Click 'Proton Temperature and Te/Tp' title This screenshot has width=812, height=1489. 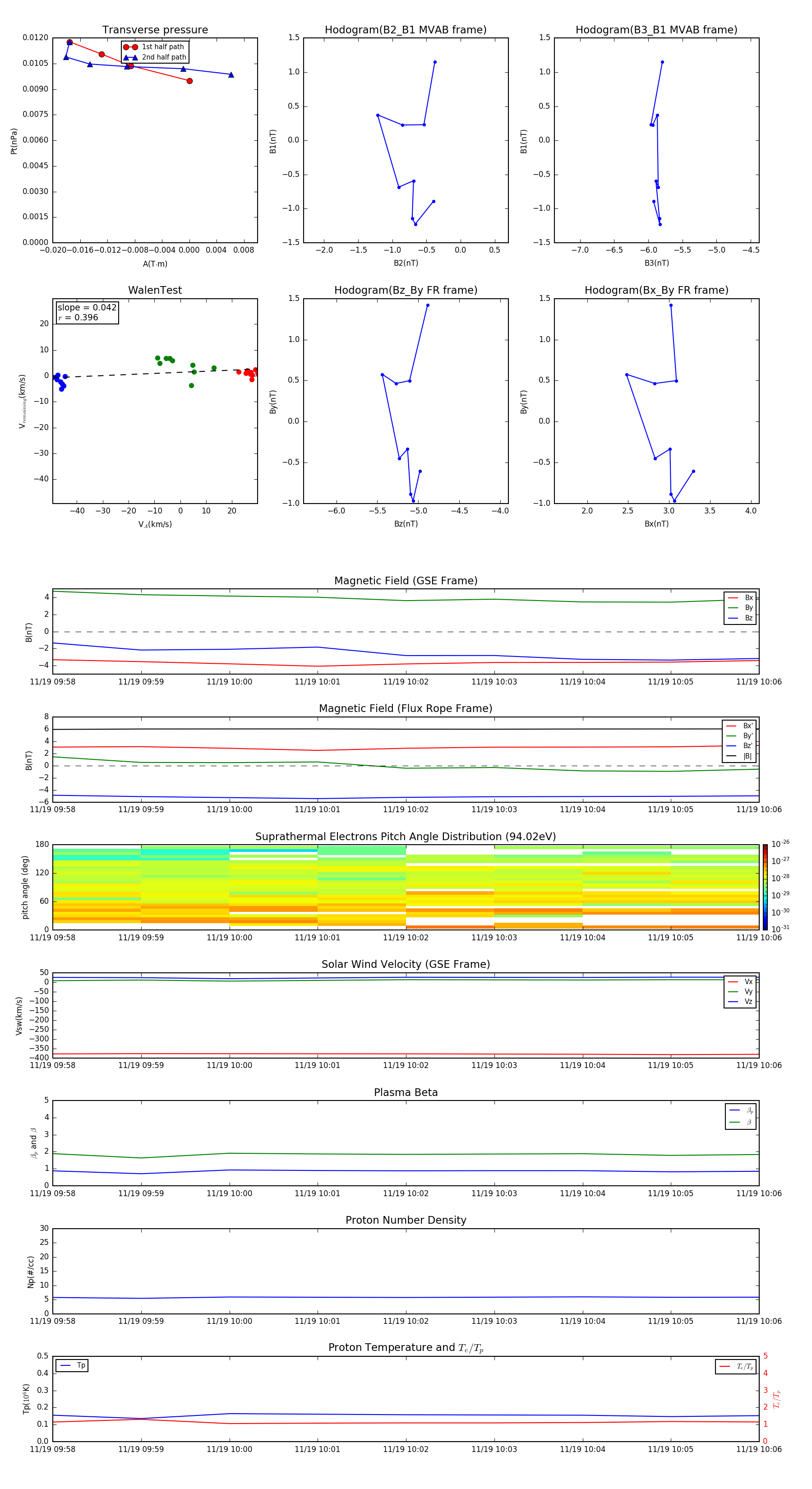pyautogui.click(x=406, y=1348)
